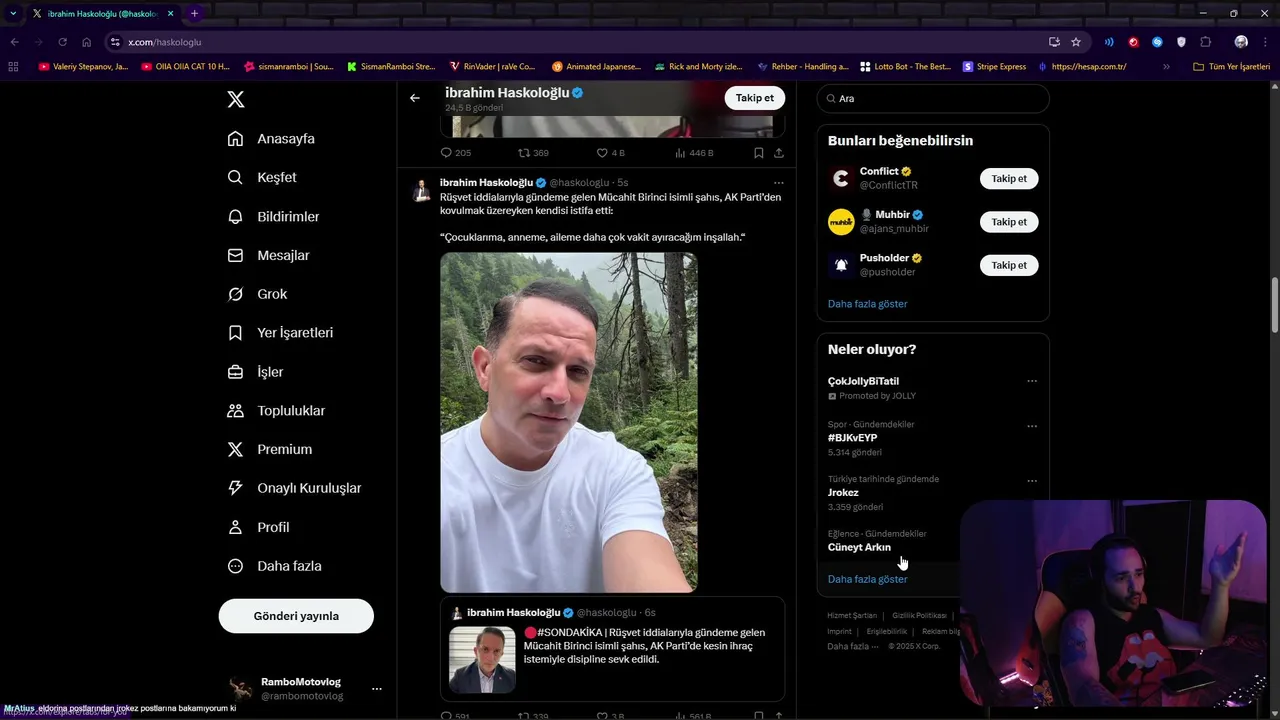Image resolution: width=1280 pixels, height=720 pixels.
Task: Open Chrome three-dot menu
Action: (1264, 42)
